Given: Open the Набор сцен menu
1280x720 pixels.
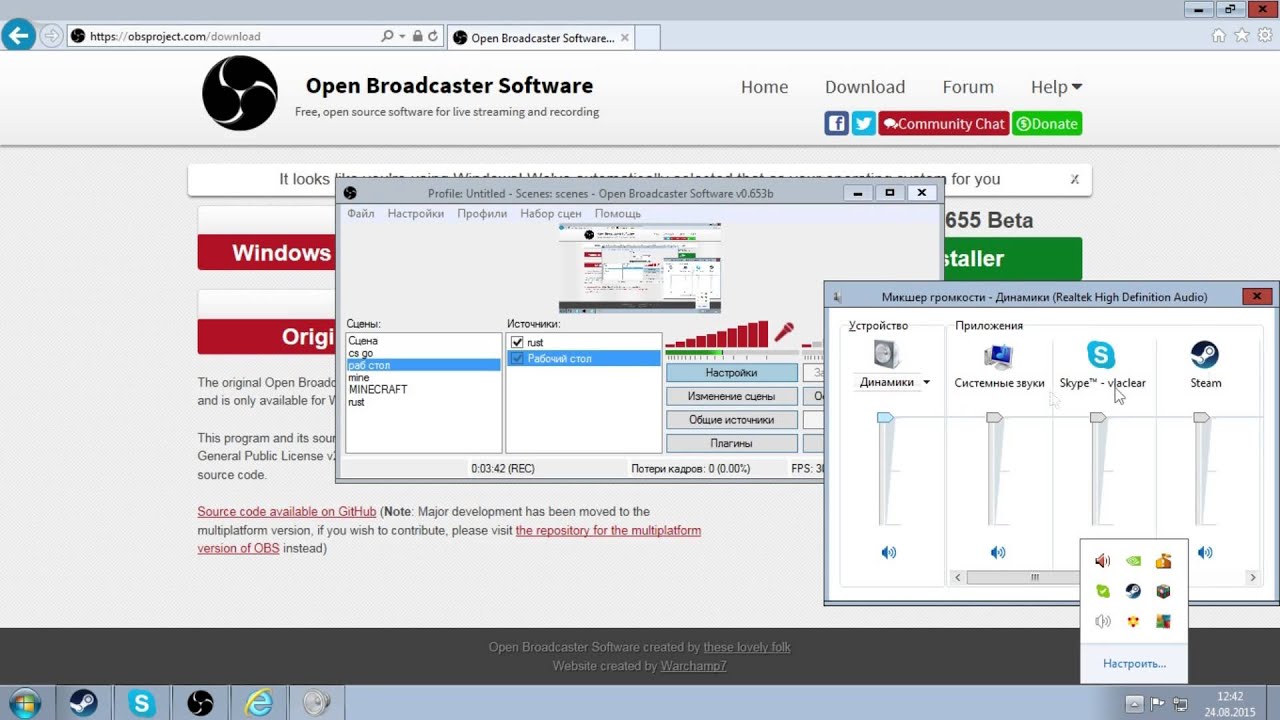Looking at the screenshot, I should (x=550, y=214).
